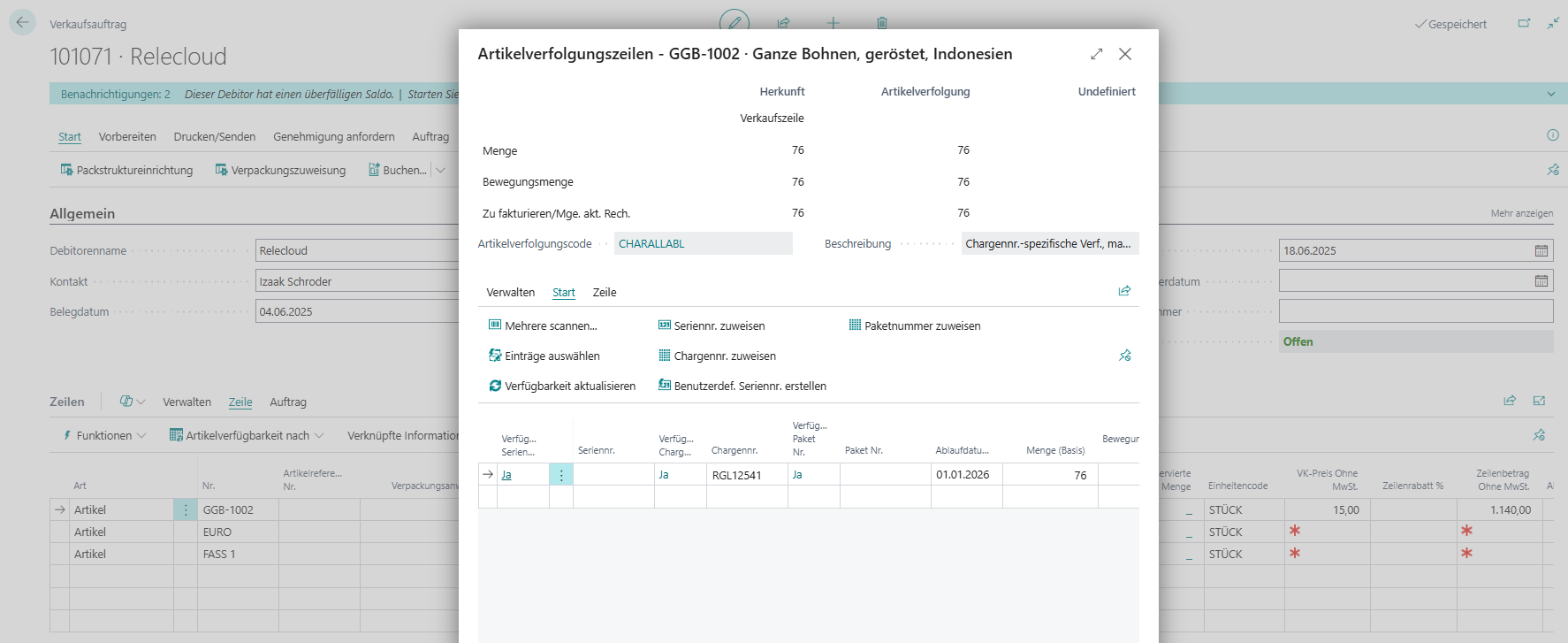This screenshot has width=1568, height=643.
Task: Go back using the arrow button
Action: point(22,22)
